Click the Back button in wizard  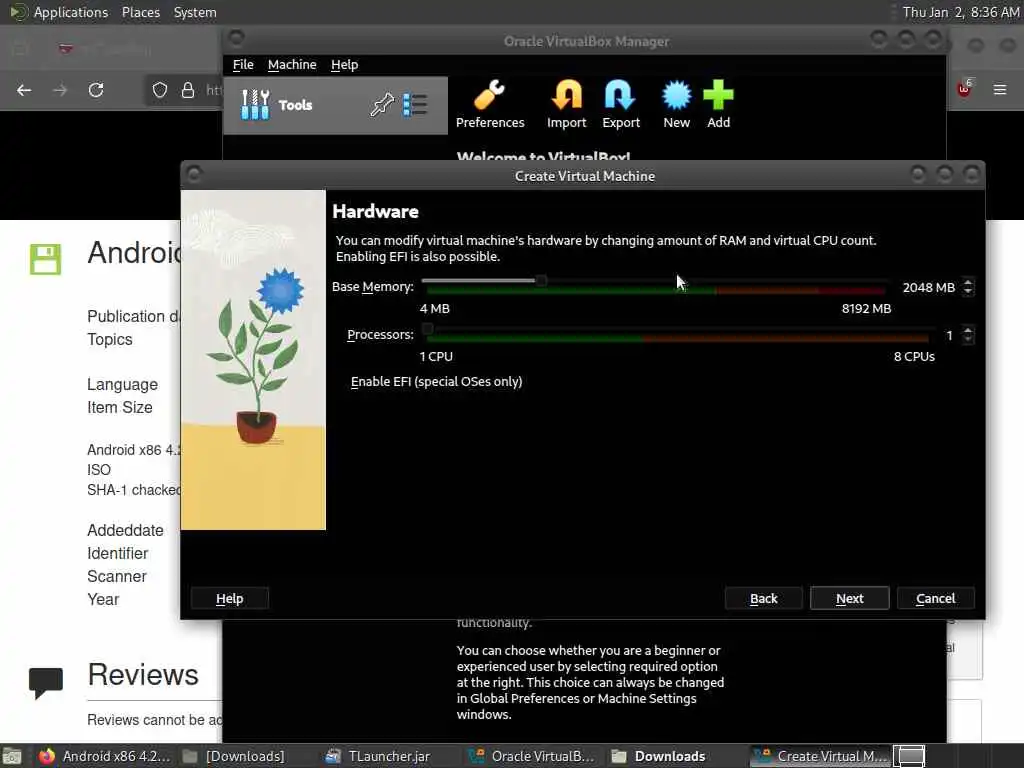pos(763,598)
